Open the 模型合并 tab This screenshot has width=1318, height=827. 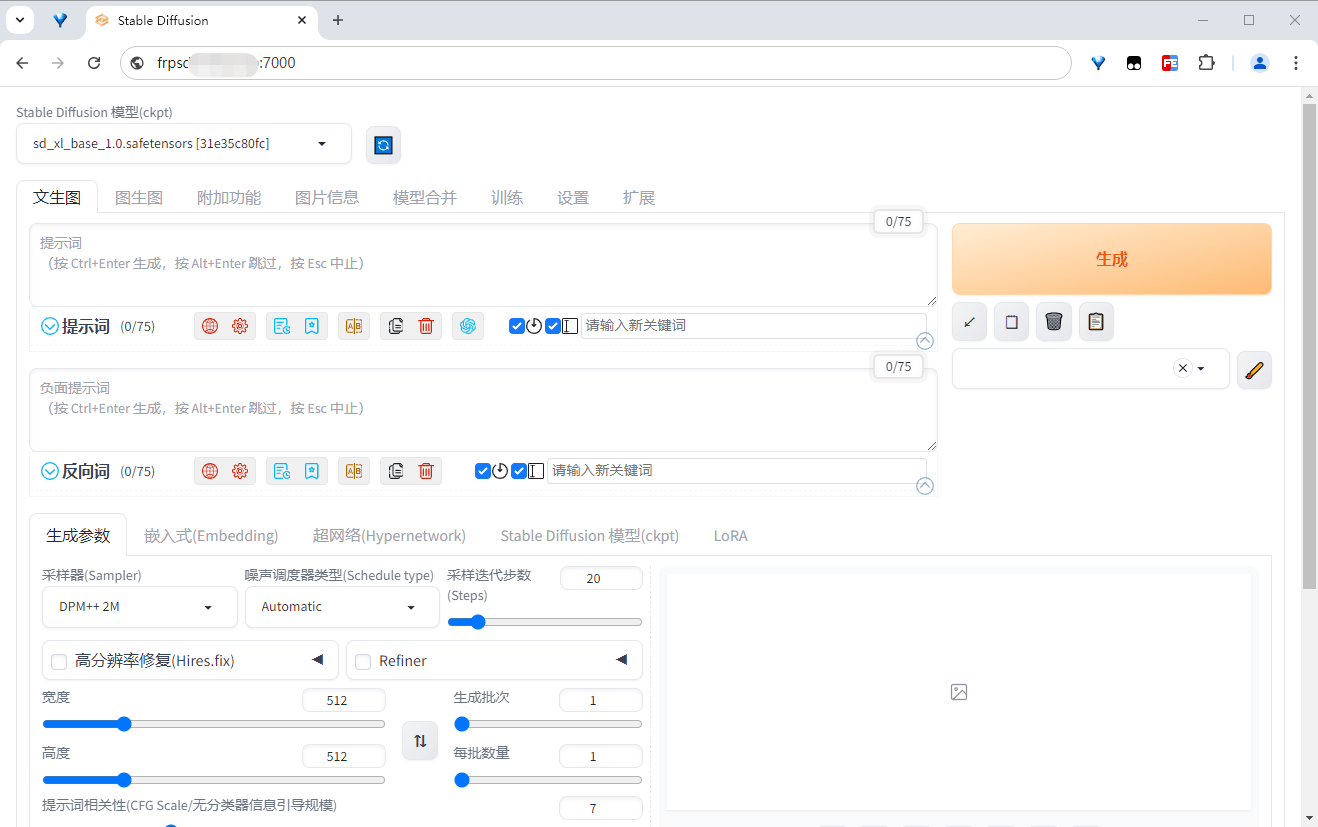tap(425, 198)
